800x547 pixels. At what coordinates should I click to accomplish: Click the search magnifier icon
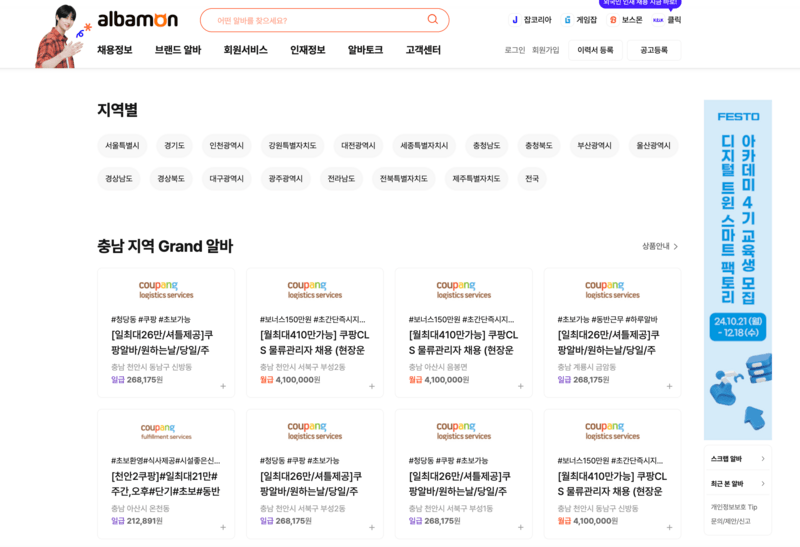click(x=433, y=19)
